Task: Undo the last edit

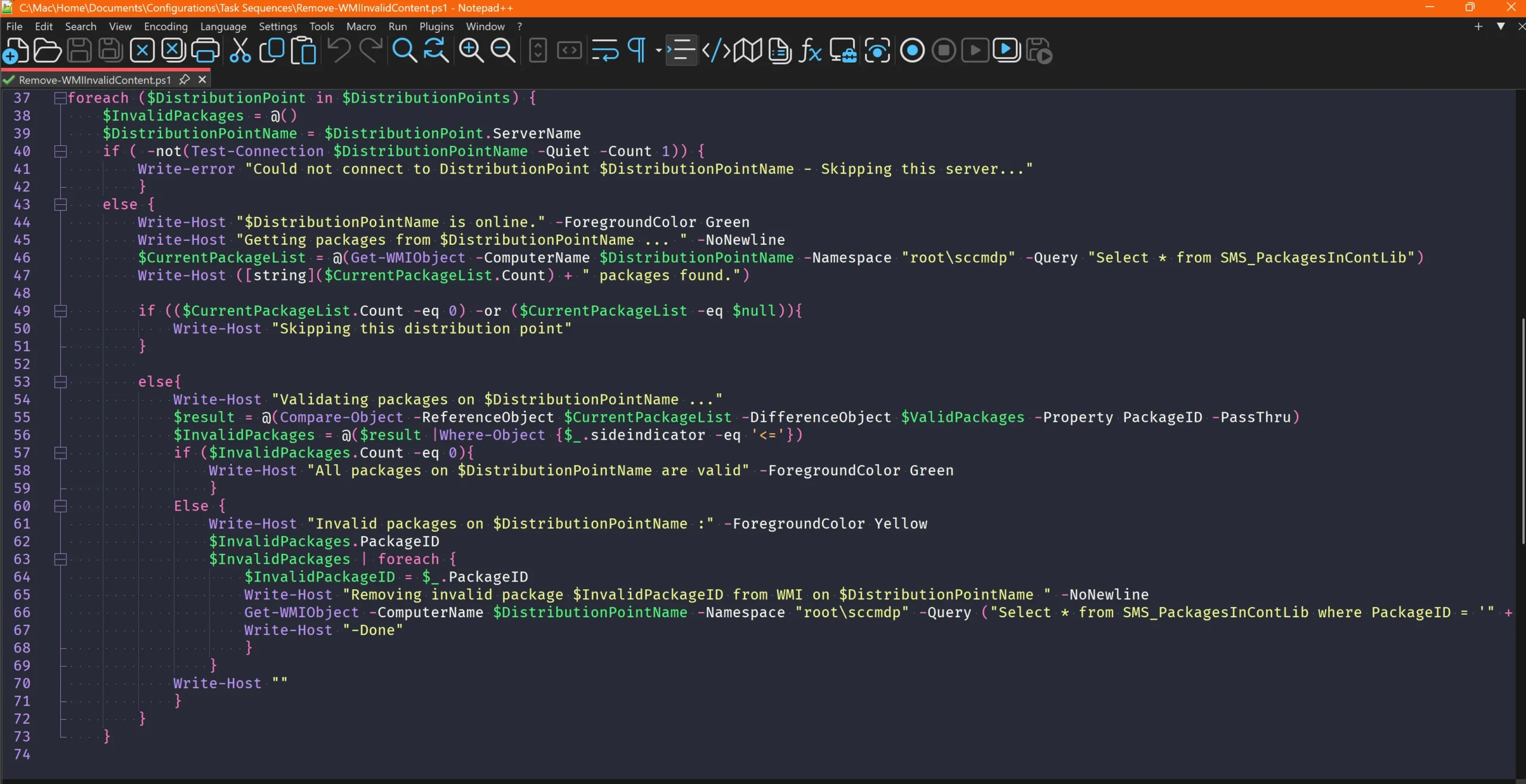Action: [x=340, y=50]
